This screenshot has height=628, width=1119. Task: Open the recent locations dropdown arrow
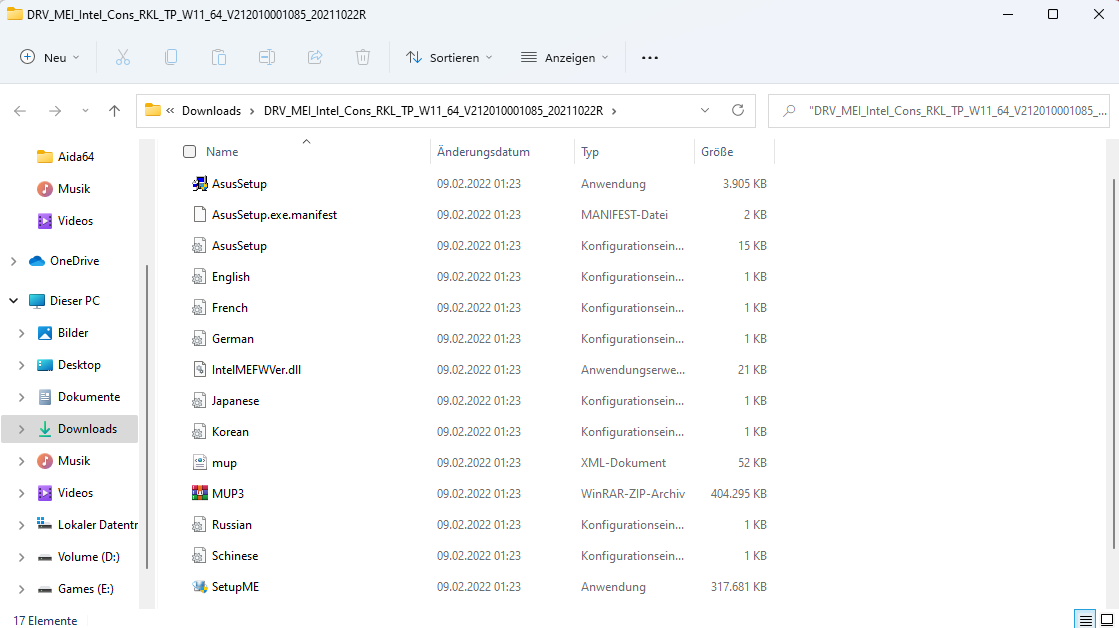(x=85, y=111)
